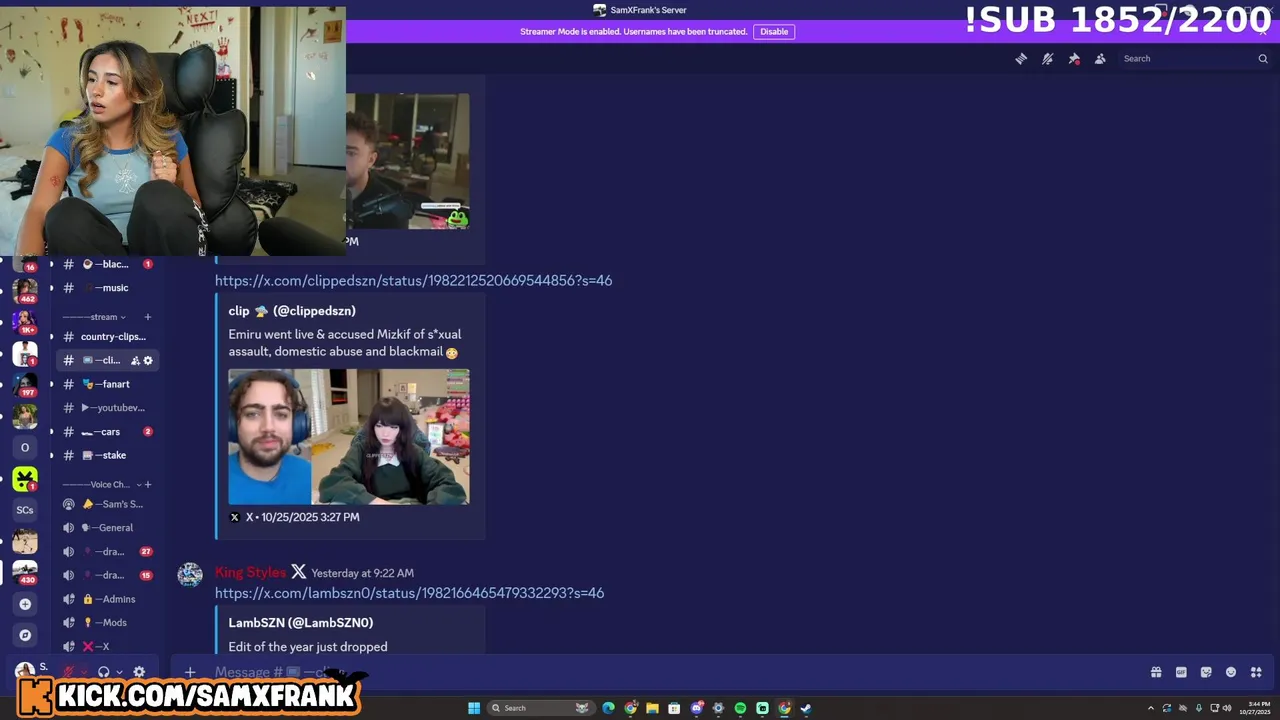Image resolution: width=1280 pixels, height=720 pixels.
Task: Open King Styles user profile
Action: [250, 573]
